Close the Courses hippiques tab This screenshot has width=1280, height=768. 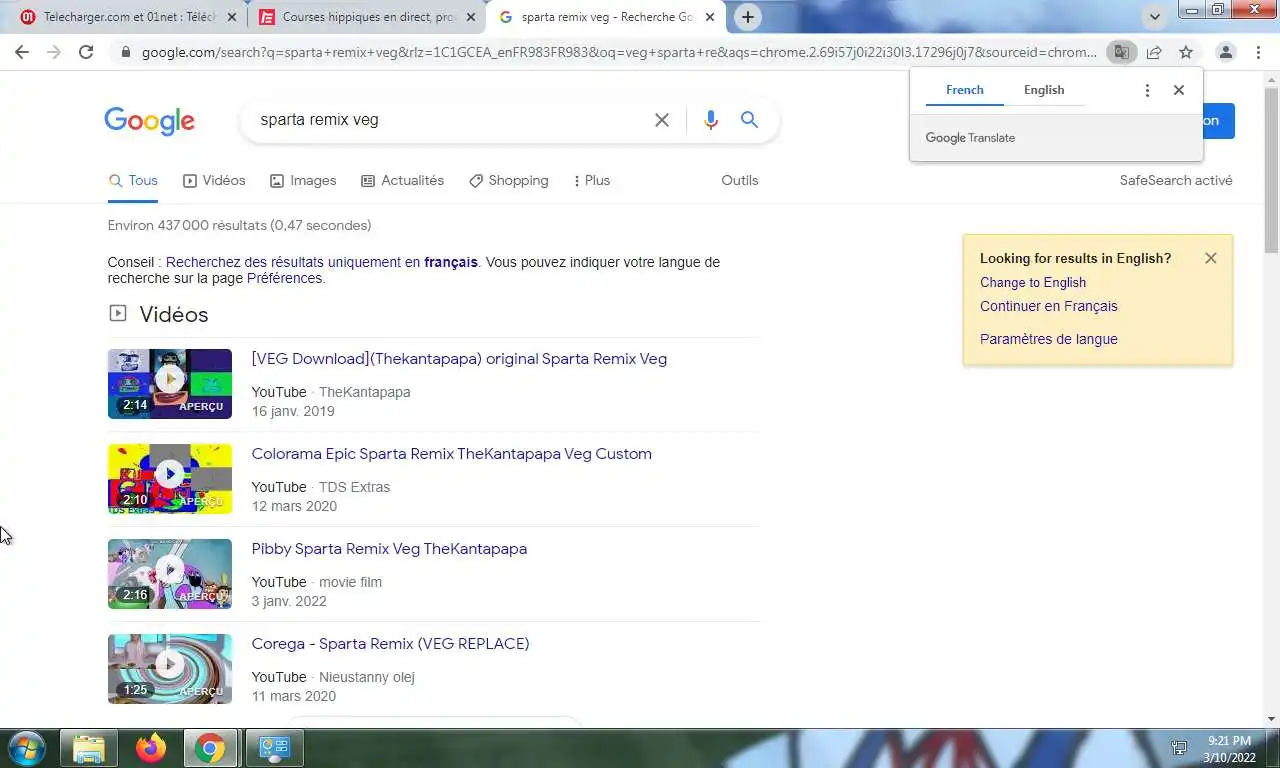(x=471, y=17)
